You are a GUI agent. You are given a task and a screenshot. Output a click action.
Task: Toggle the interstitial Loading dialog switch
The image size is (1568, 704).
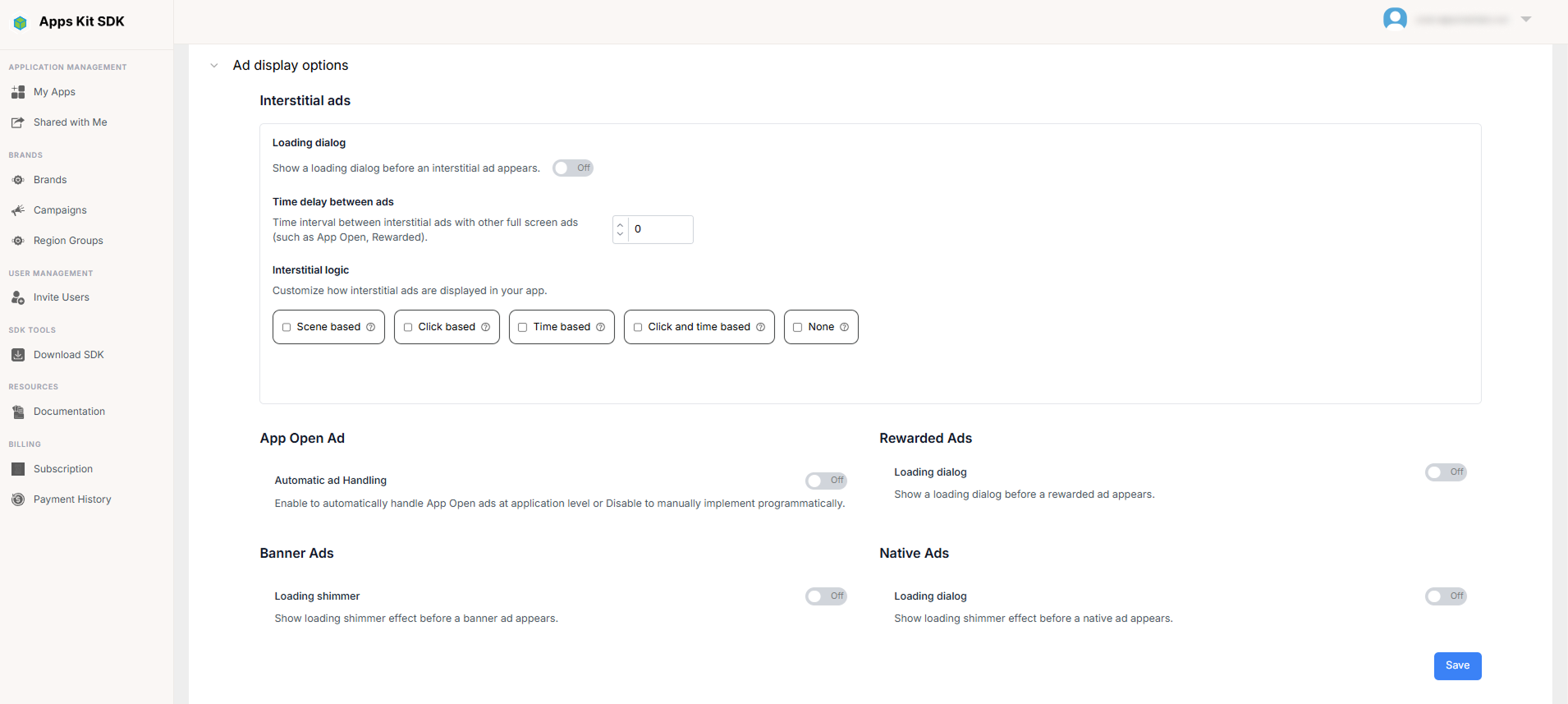point(573,168)
